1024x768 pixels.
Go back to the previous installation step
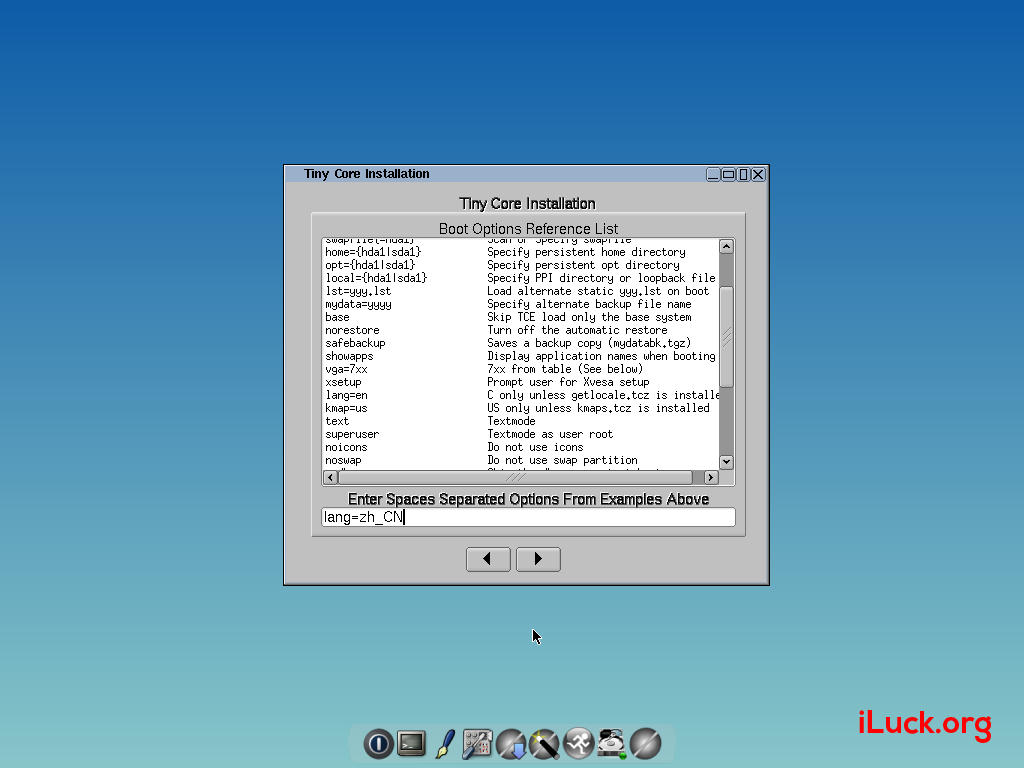tap(488, 559)
